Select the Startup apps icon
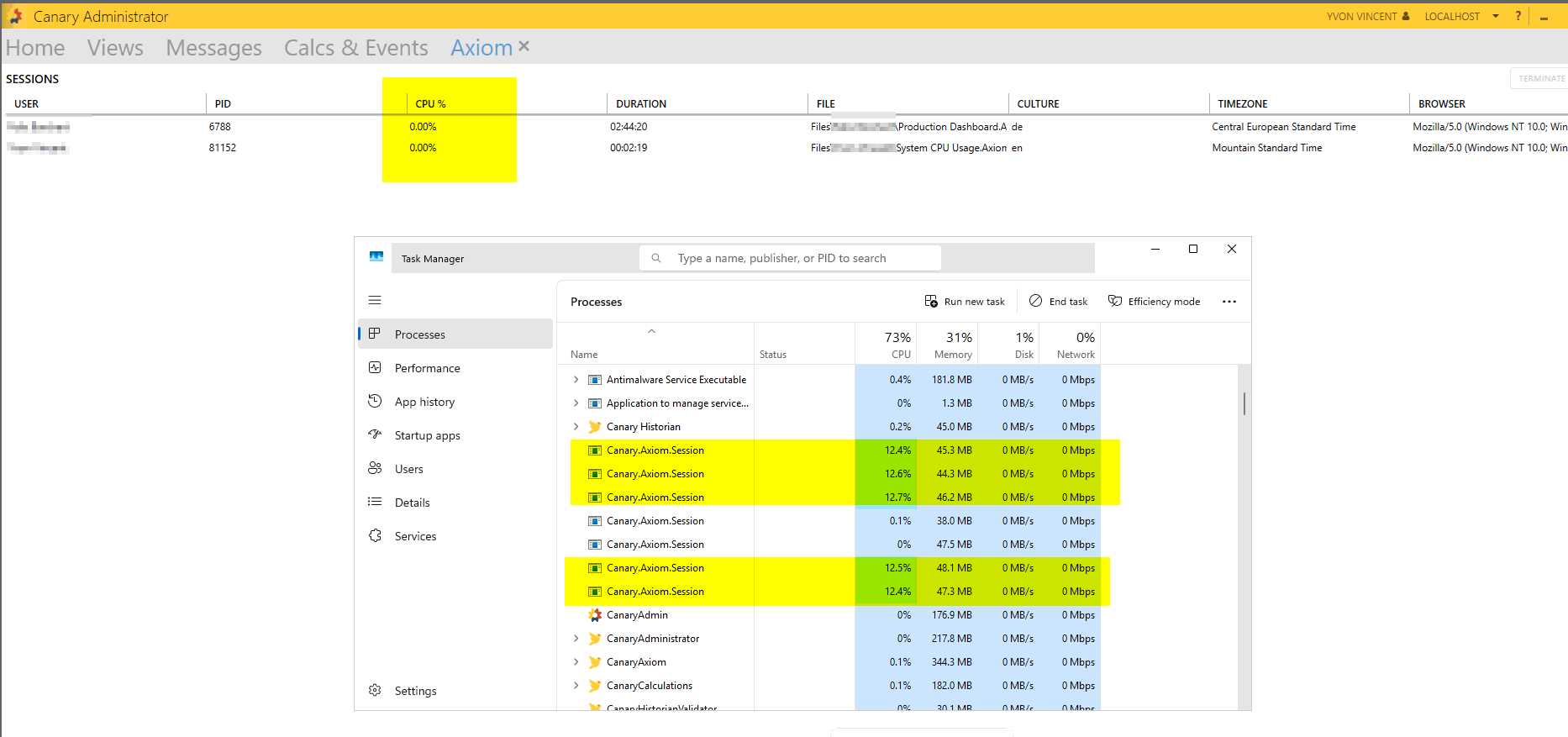This screenshot has width=1568, height=737. [375, 434]
